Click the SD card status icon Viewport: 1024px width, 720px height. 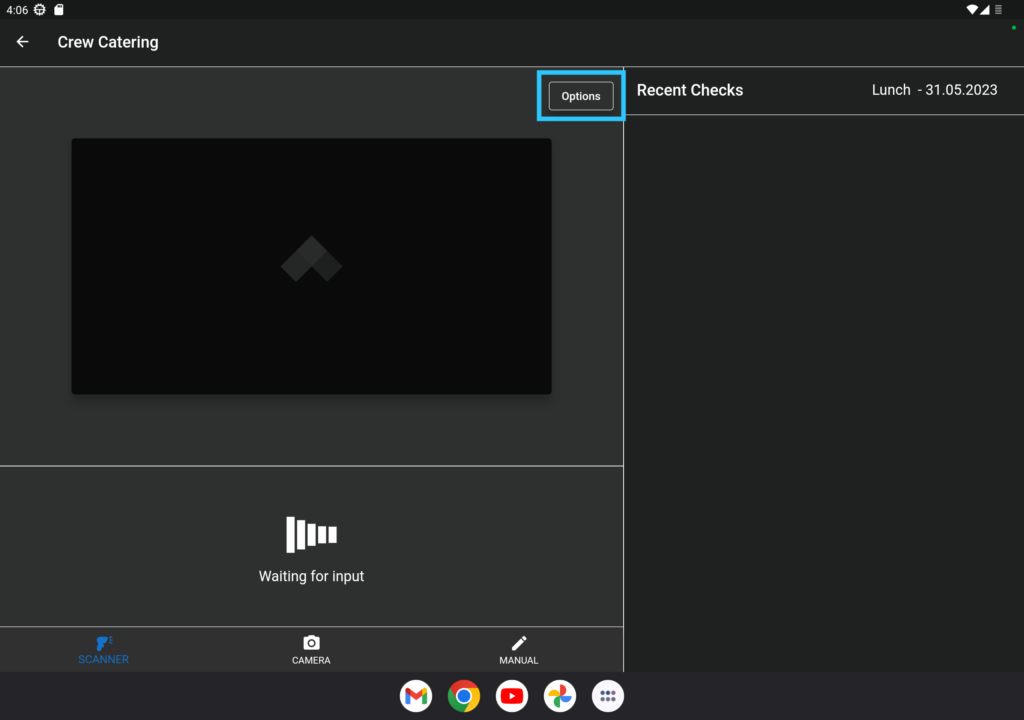click(59, 10)
